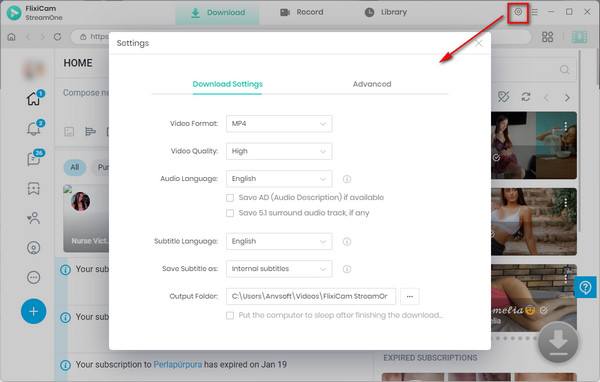
Task: Open the hamburger menu icon
Action: click(535, 12)
